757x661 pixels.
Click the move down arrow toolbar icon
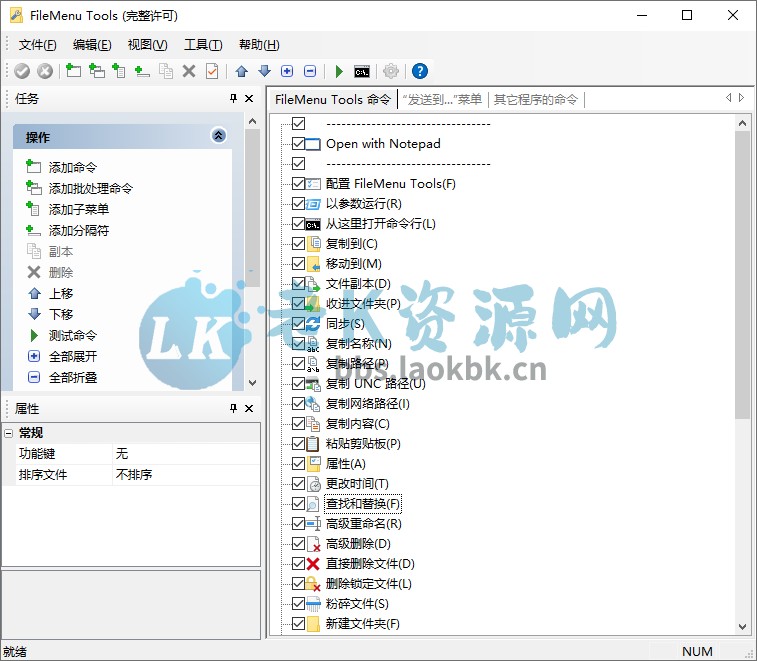(x=264, y=71)
